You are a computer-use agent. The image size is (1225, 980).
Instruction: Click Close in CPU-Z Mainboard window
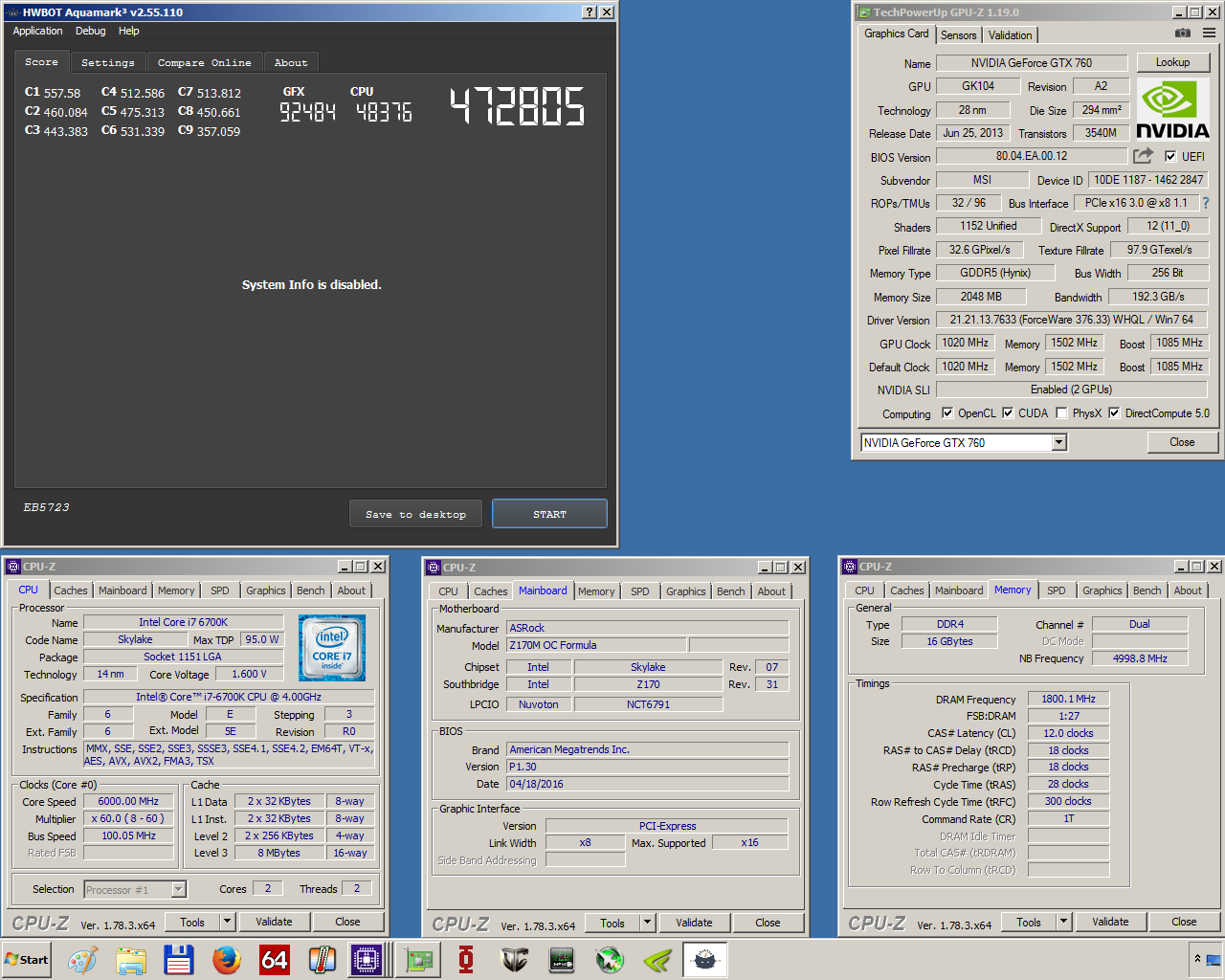[x=768, y=924]
